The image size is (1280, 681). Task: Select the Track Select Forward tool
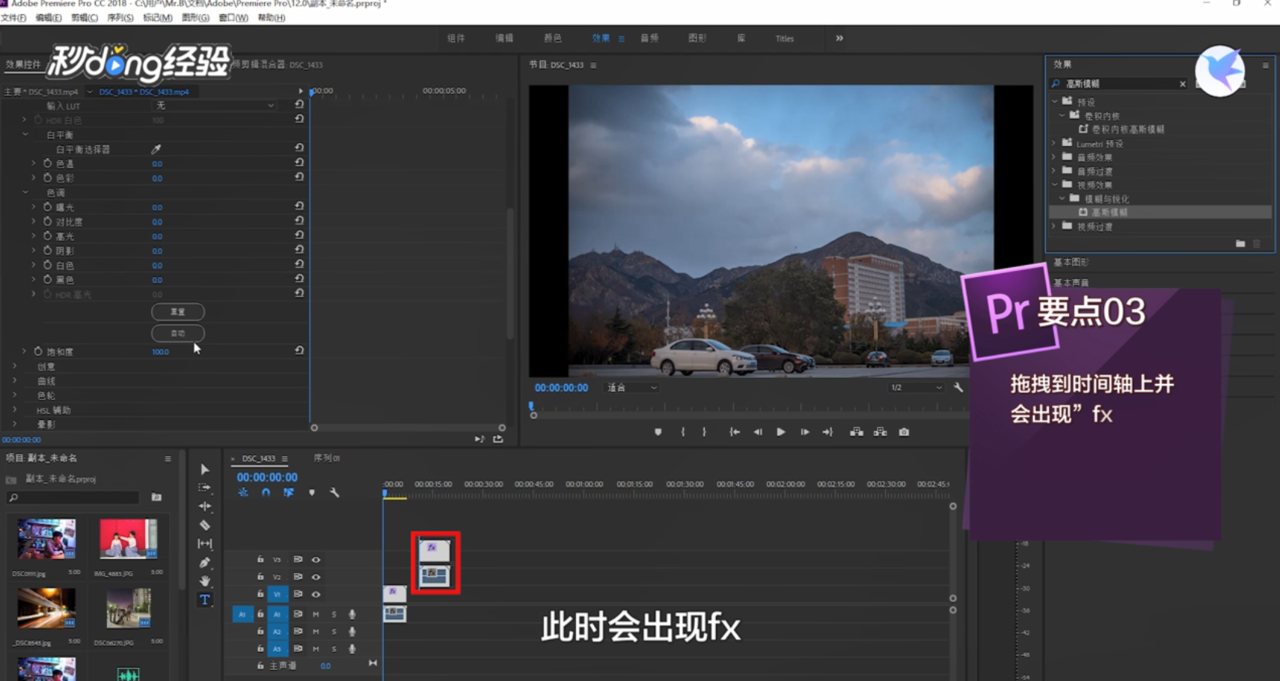click(205, 488)
